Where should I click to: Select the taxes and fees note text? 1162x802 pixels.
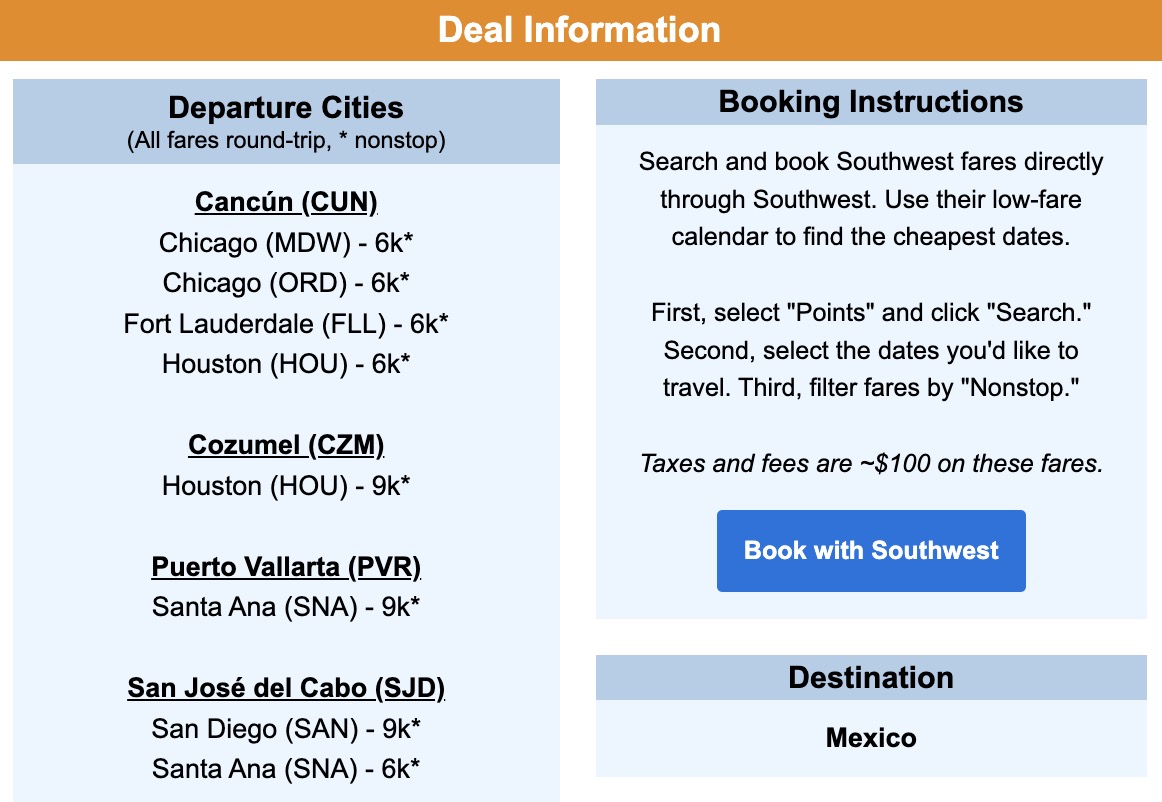click(870, 463)
